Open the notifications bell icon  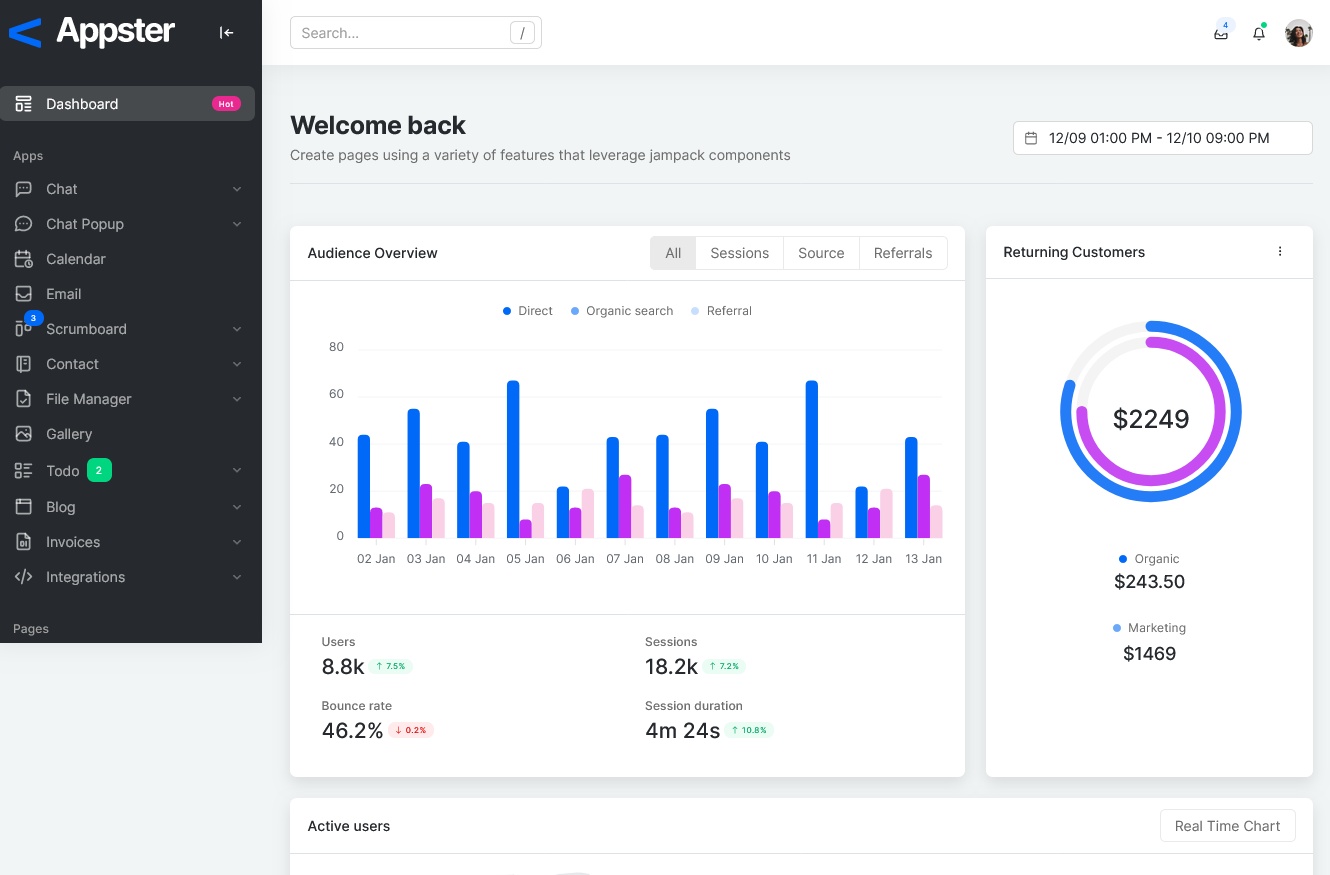coord(1259,33)
